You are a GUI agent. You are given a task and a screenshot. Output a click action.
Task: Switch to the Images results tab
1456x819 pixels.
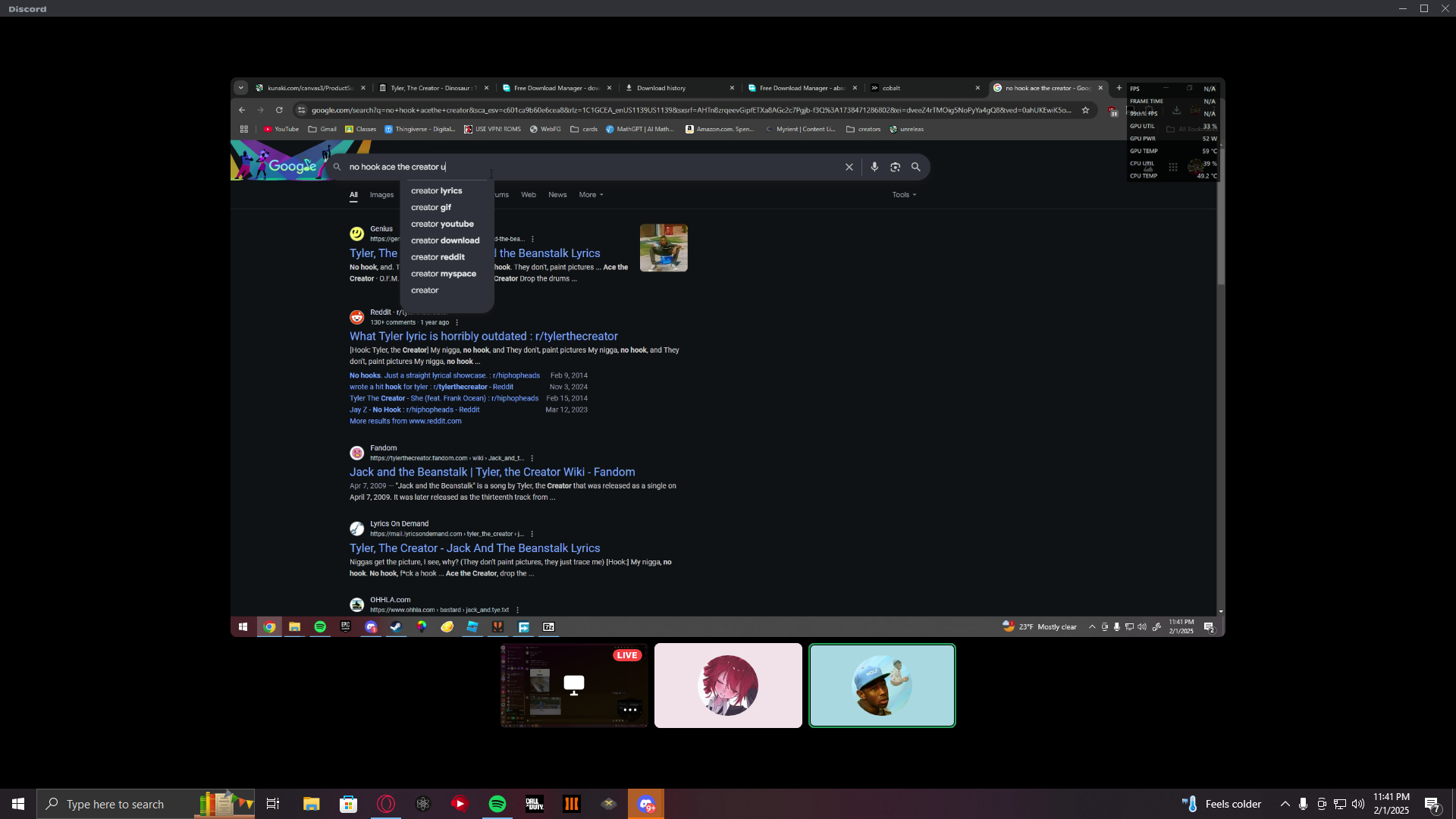pyautogui.click(x=381, y=195)
